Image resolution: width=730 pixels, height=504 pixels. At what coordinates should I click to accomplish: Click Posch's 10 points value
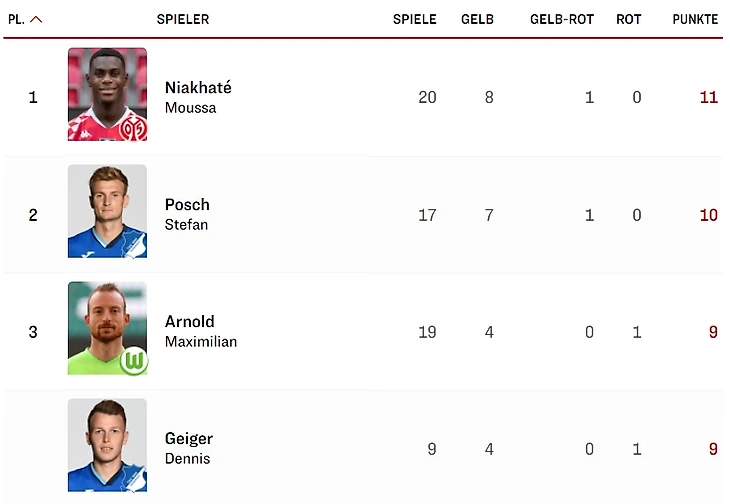click(708, 215)
